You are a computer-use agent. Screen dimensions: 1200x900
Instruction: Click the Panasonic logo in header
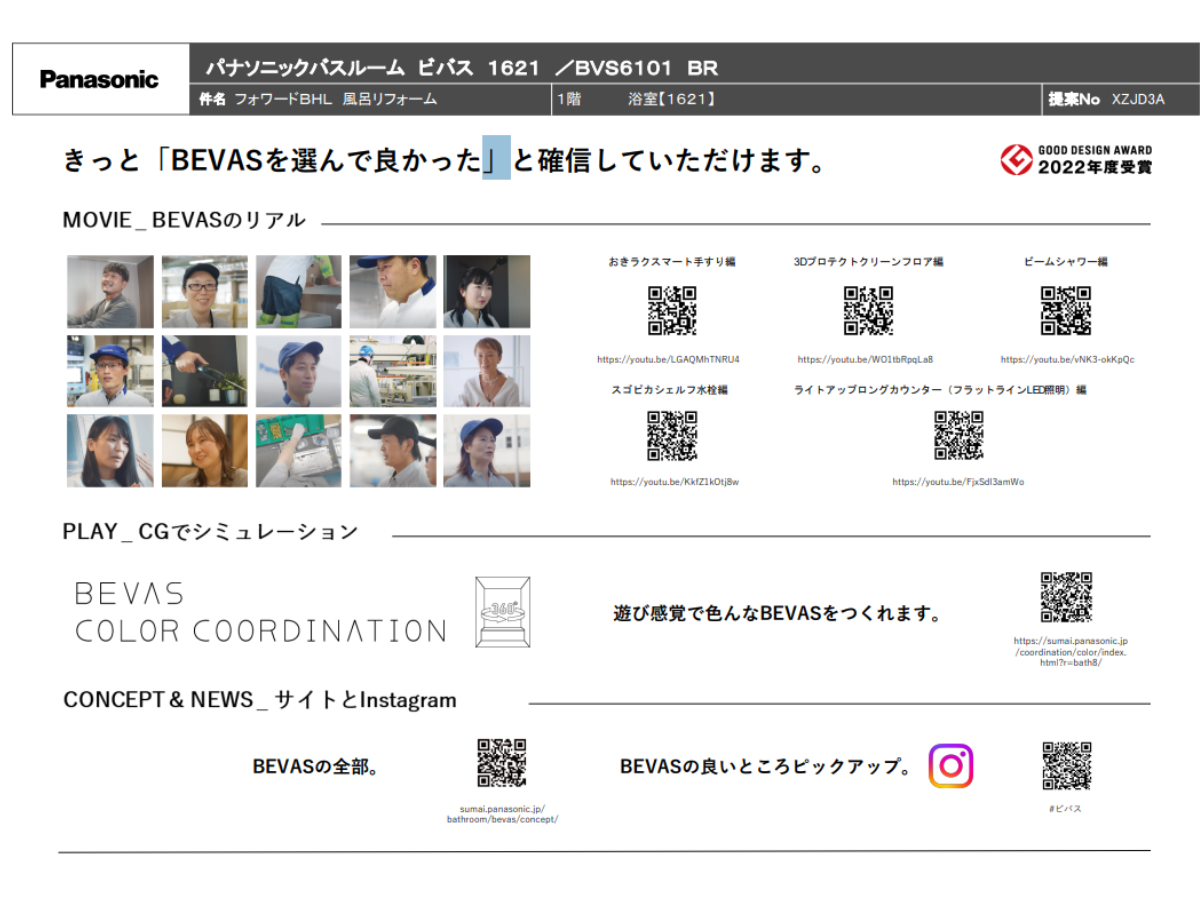pos(100,79)
